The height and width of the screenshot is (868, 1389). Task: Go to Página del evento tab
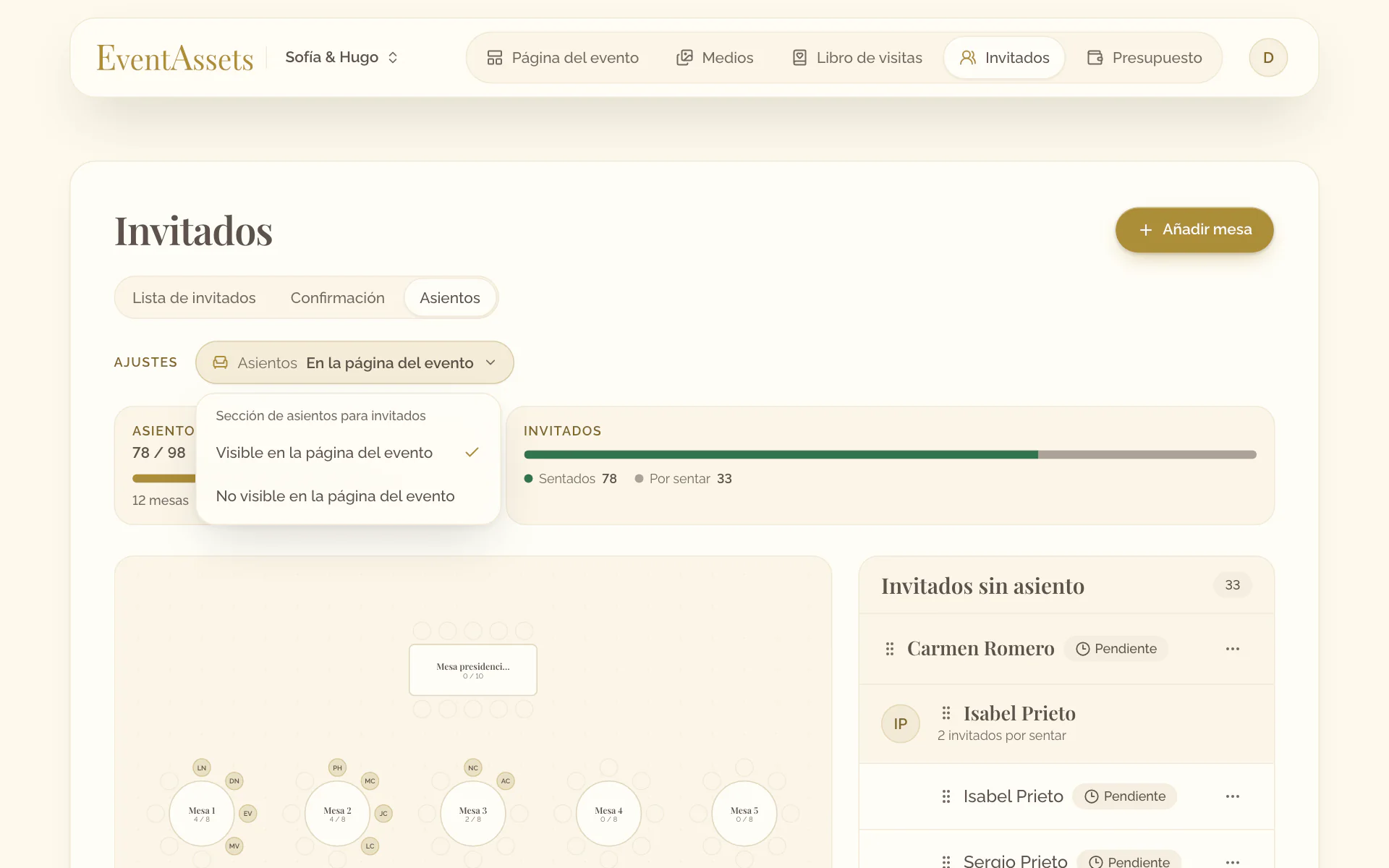(562, 58)
